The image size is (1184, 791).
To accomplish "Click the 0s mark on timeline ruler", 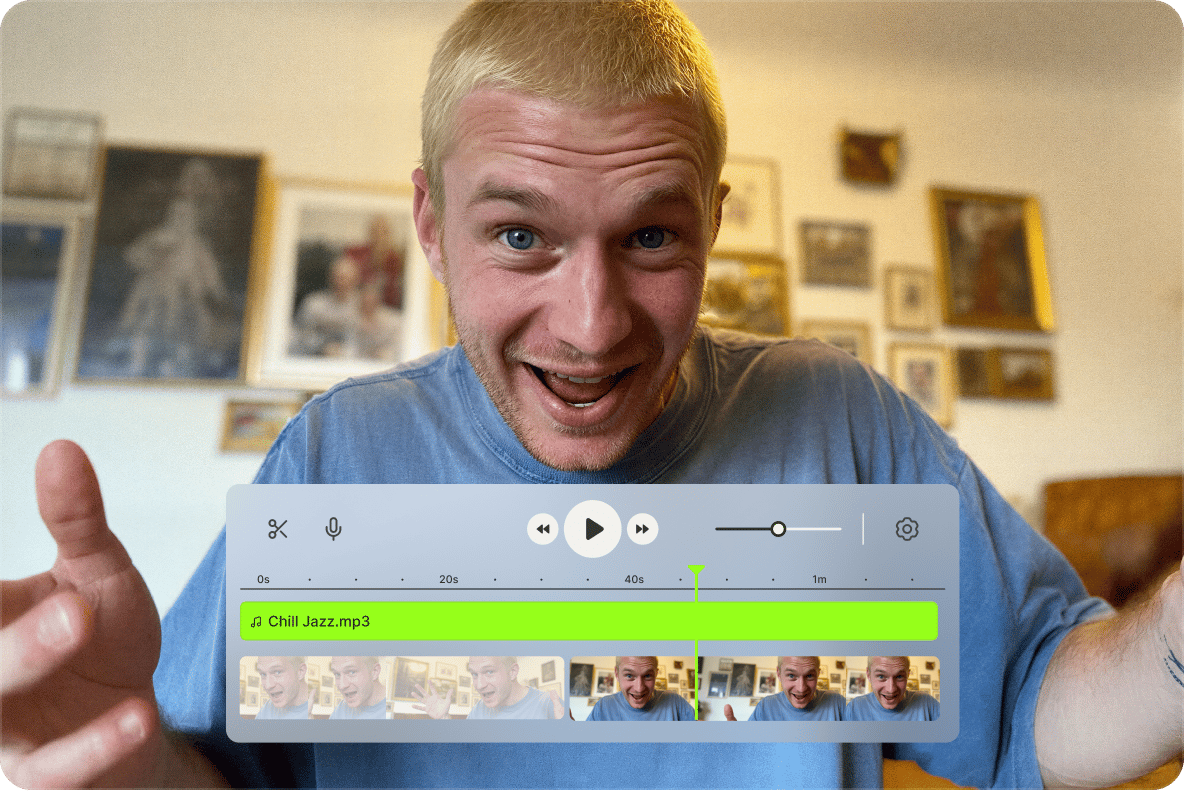I will (263, 579).
